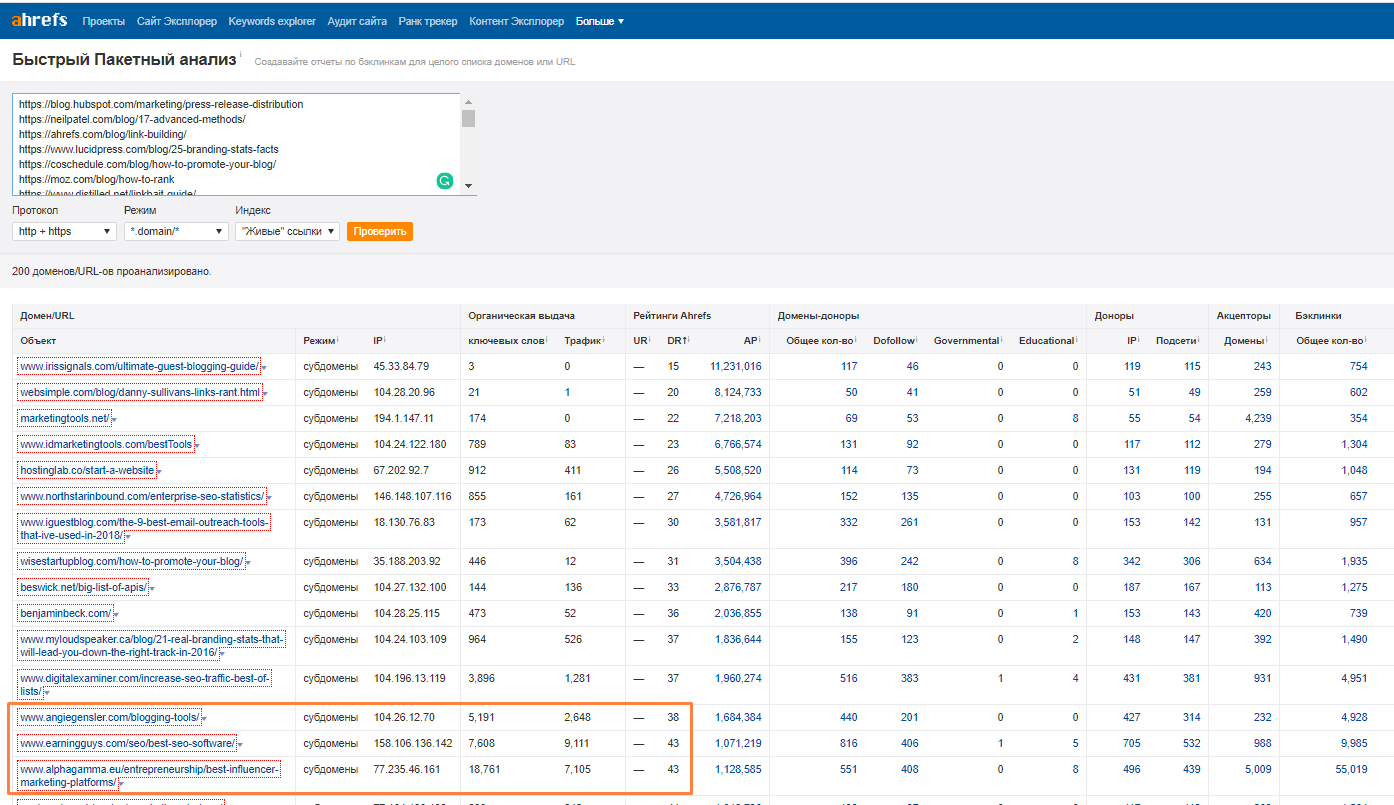1394x805 pixels.
Task: Open link www.alphagamma.eu best-influencer-marketing-platforms
Action: pyautogui.click(x=149, y=776)
